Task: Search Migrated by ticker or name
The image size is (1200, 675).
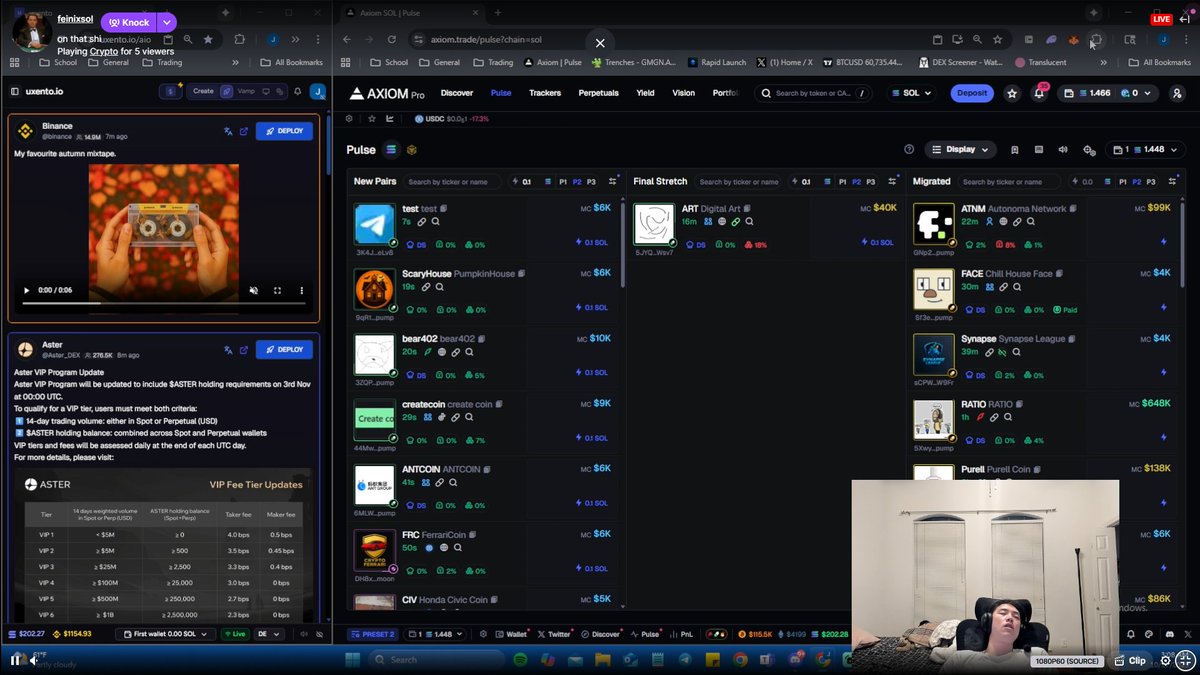Action: tap(1009, 182)
